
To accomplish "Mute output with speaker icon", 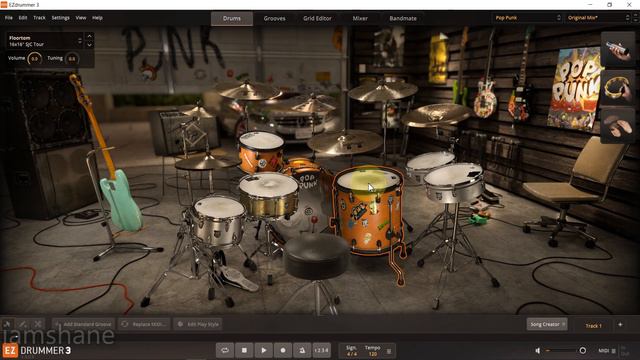I will [x=538, y=351].
